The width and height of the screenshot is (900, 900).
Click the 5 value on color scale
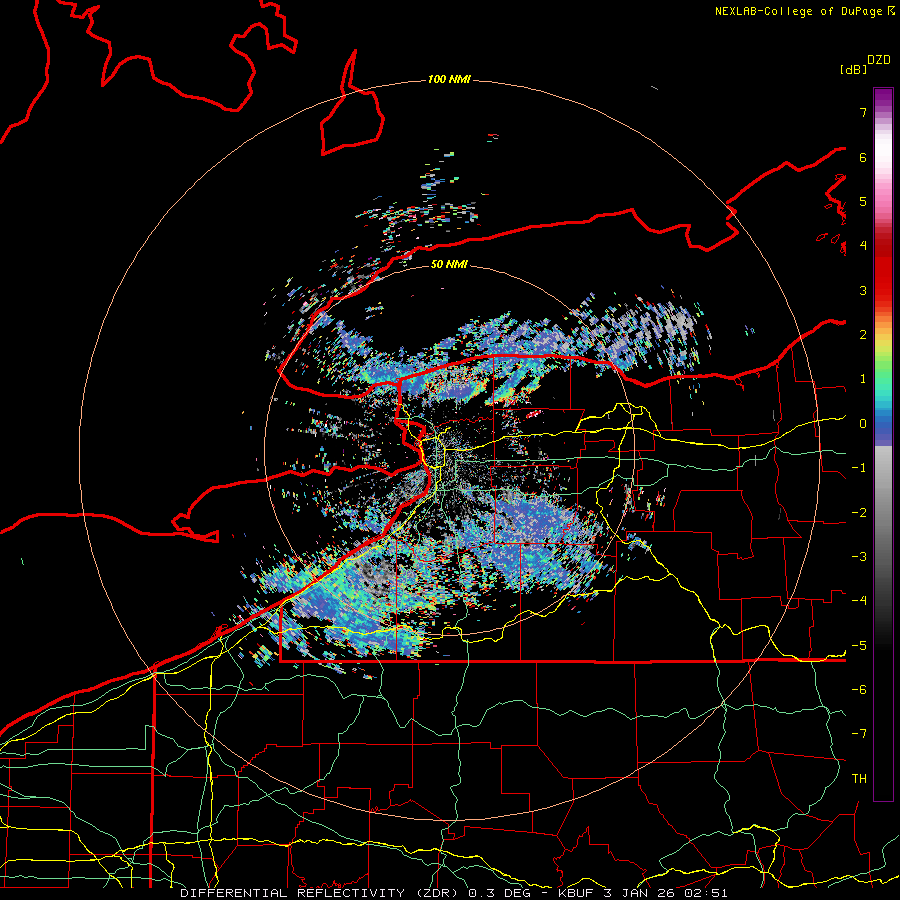[863, 201]
